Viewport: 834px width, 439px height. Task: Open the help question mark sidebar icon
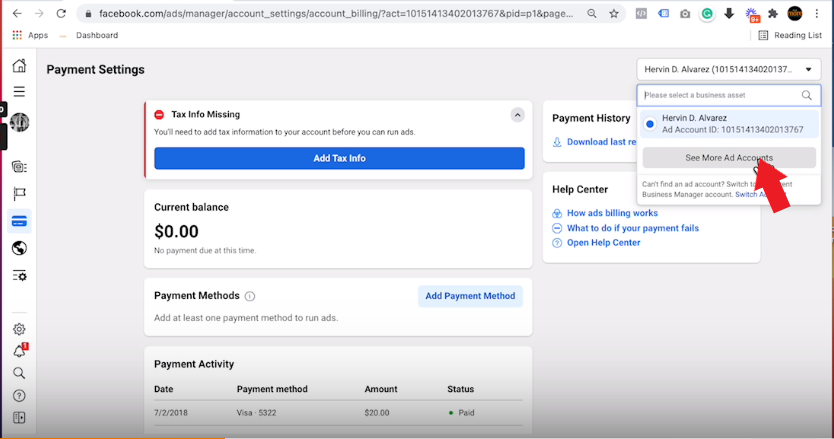coord(19,395)
